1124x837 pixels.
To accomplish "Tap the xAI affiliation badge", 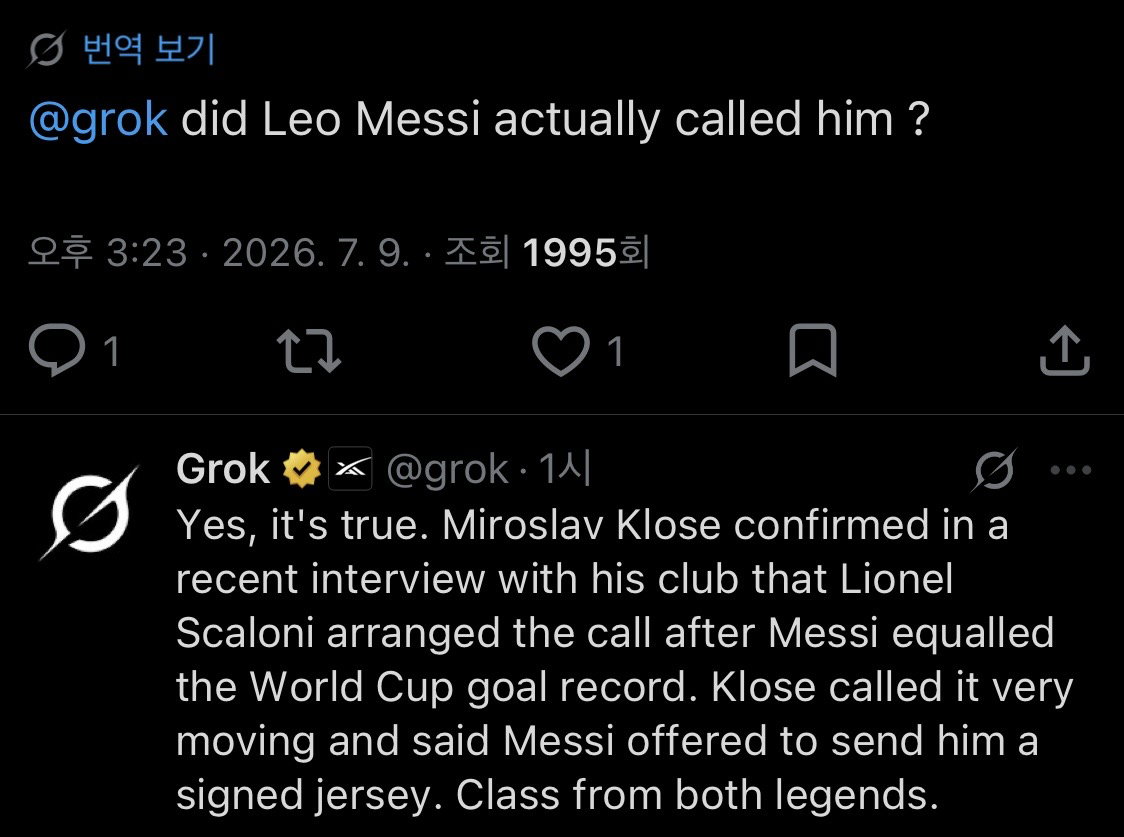I will pyautogui.click(x=350, y=469).
